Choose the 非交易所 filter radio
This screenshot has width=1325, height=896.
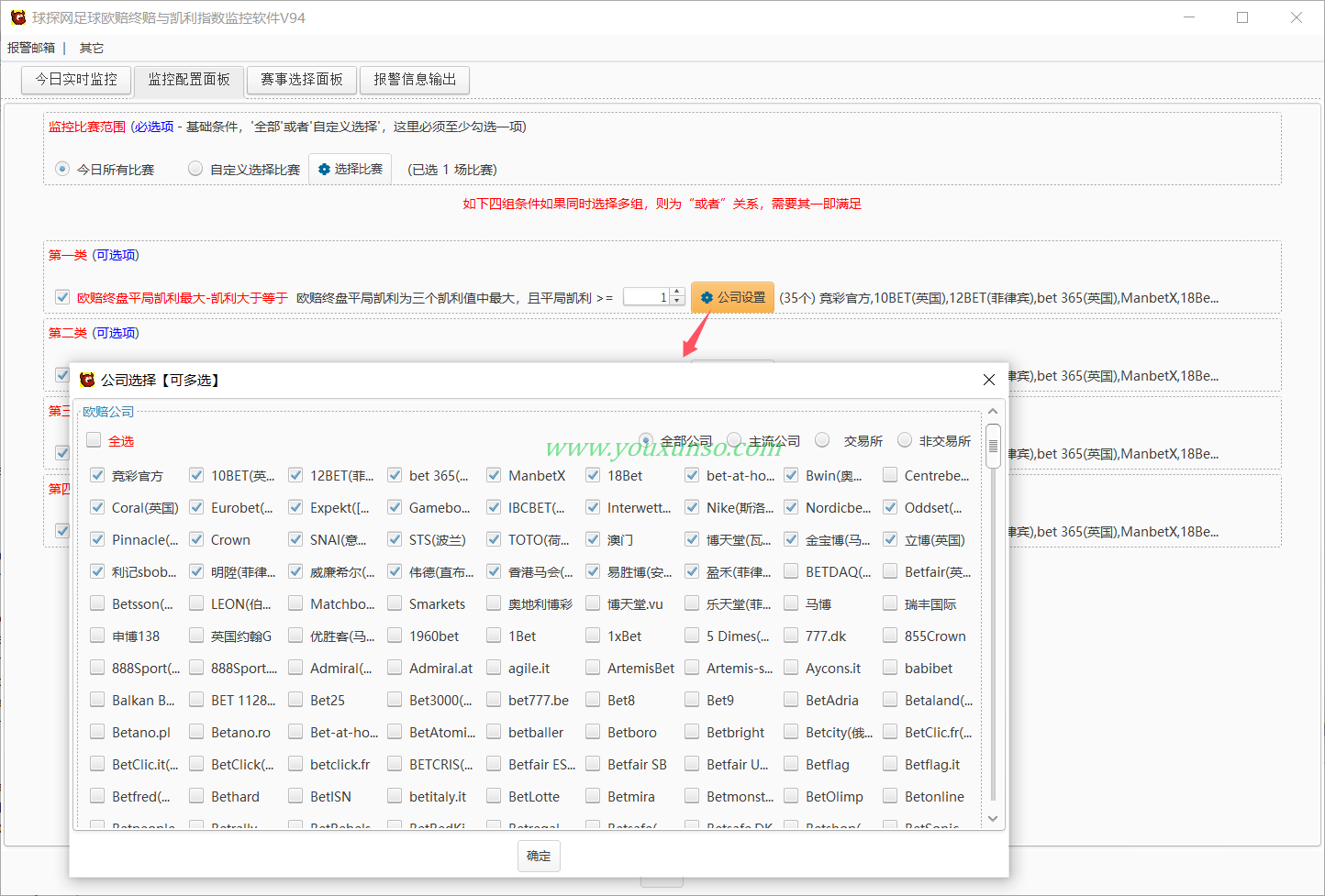point(905,440)
